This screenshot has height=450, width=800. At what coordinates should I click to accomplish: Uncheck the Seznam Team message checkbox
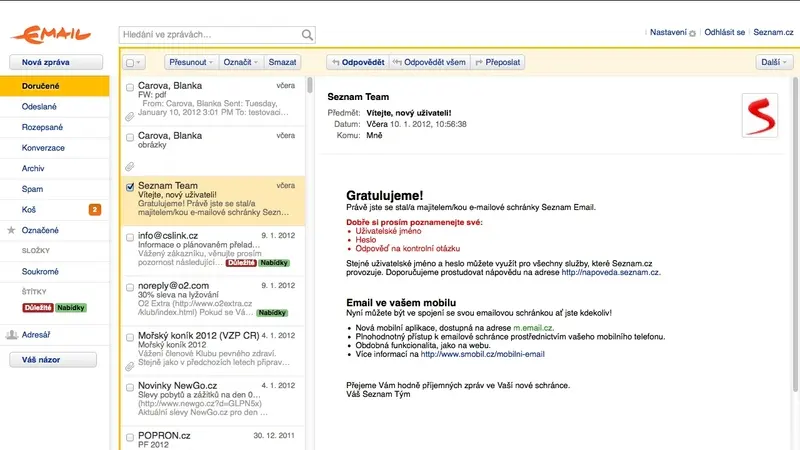[130, 187]
